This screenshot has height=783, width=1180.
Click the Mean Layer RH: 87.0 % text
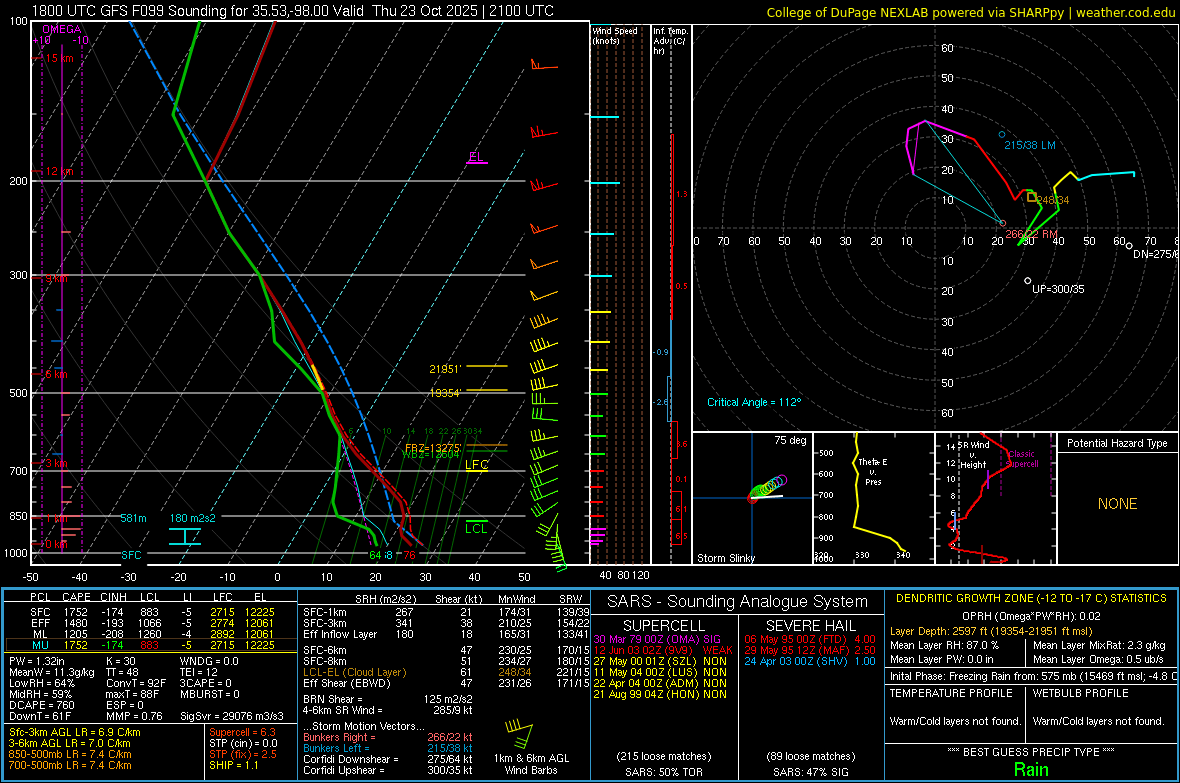[x=944, y=645]
